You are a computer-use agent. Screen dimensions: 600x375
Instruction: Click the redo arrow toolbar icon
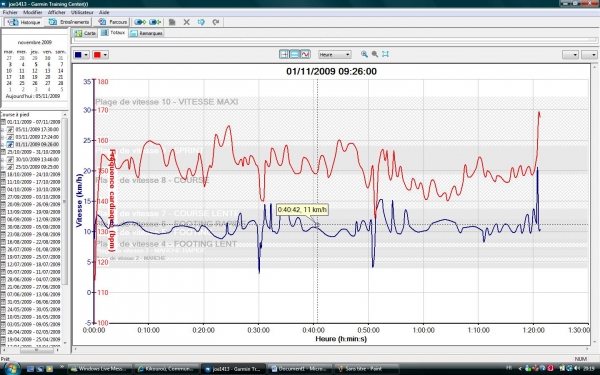click(216, 22)
